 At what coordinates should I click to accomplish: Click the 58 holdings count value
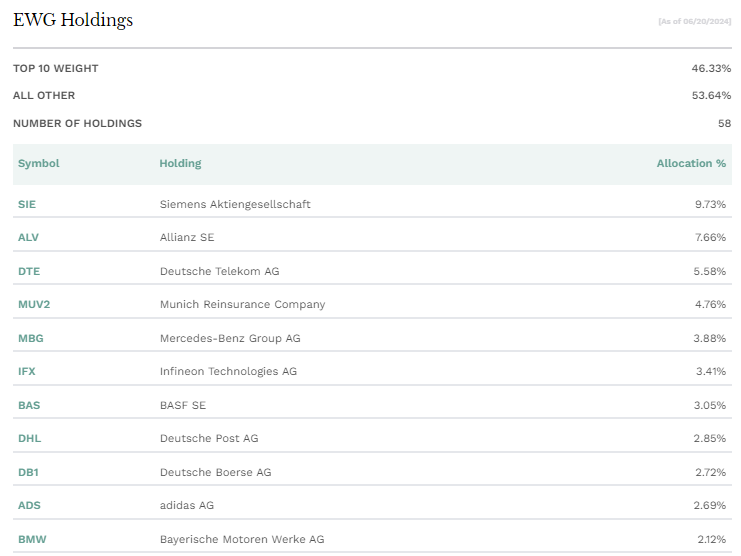point(724,123)
